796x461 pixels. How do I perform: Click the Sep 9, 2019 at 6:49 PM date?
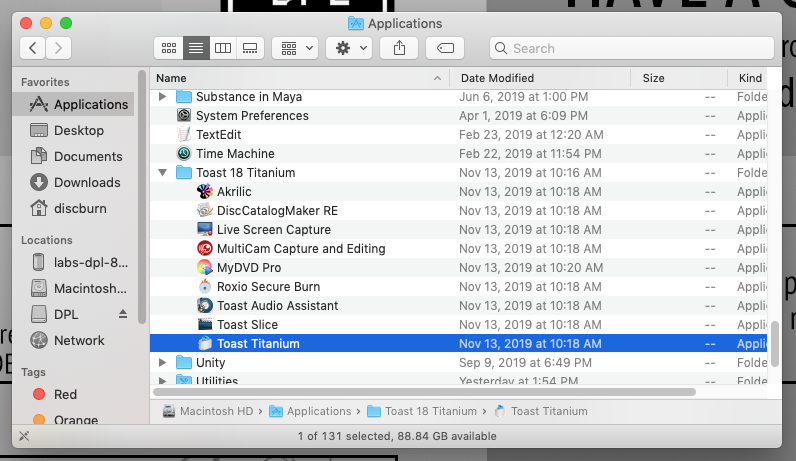(525, 363)
